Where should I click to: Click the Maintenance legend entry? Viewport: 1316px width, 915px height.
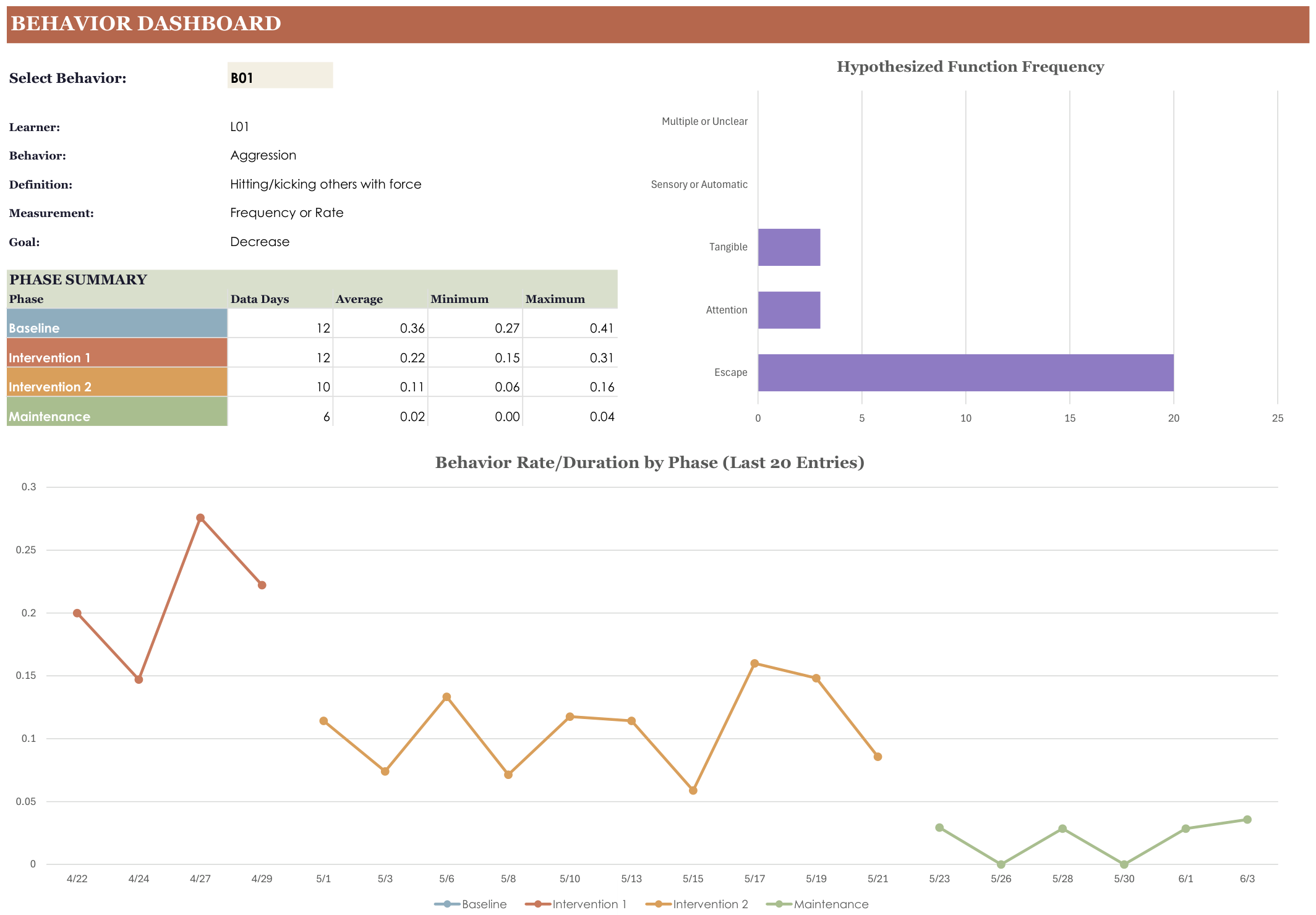click(x=818, y=904)
